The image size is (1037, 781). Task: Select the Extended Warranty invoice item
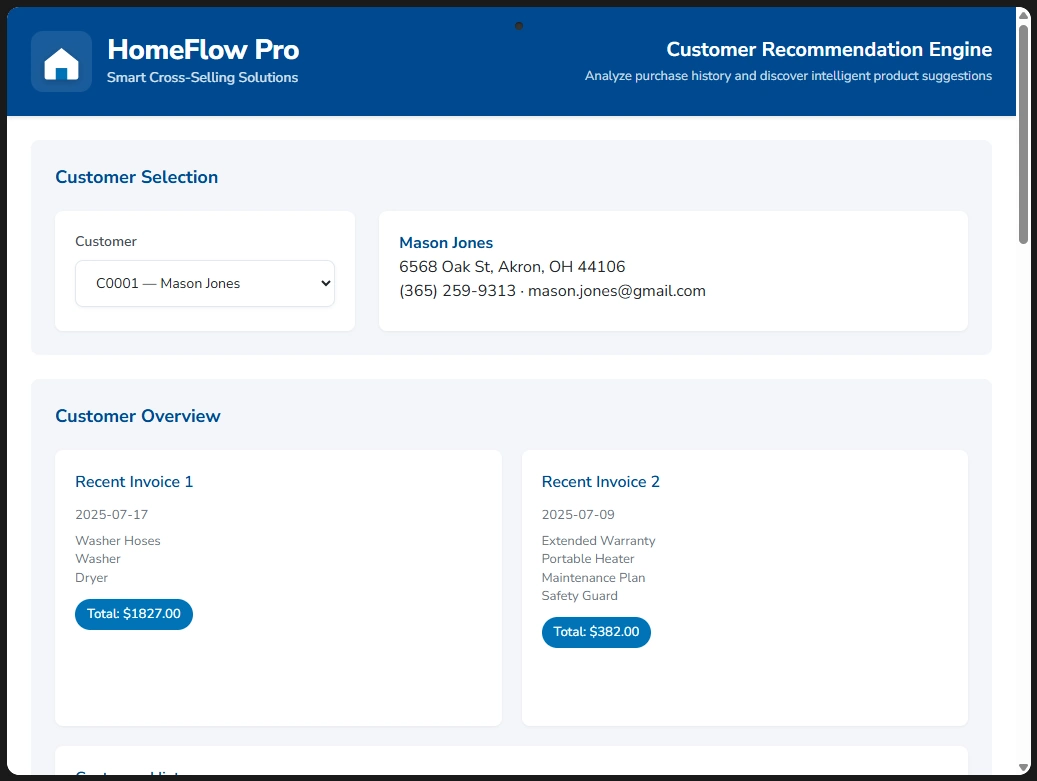[598, 541]
